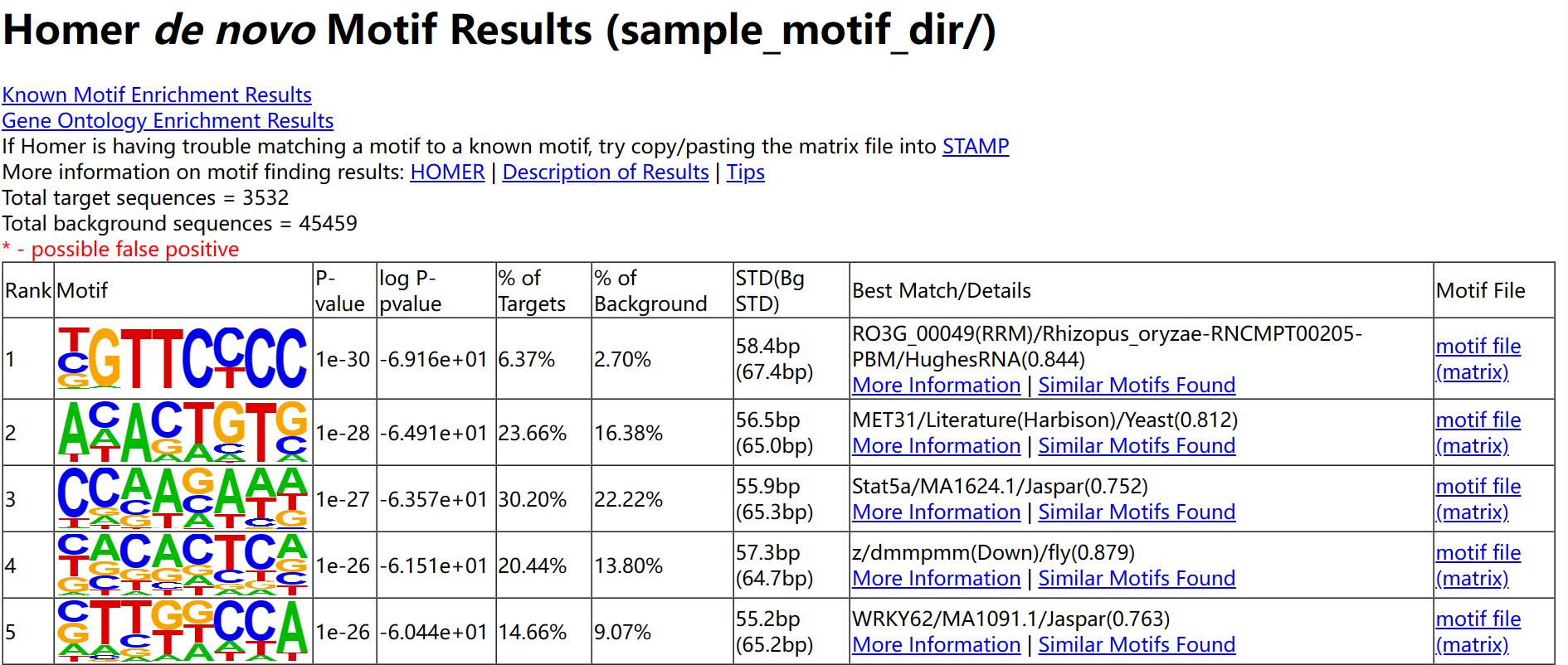Click the Best Match/Details column header
Screen dimensions: 1568x665
tap(941, 291)
